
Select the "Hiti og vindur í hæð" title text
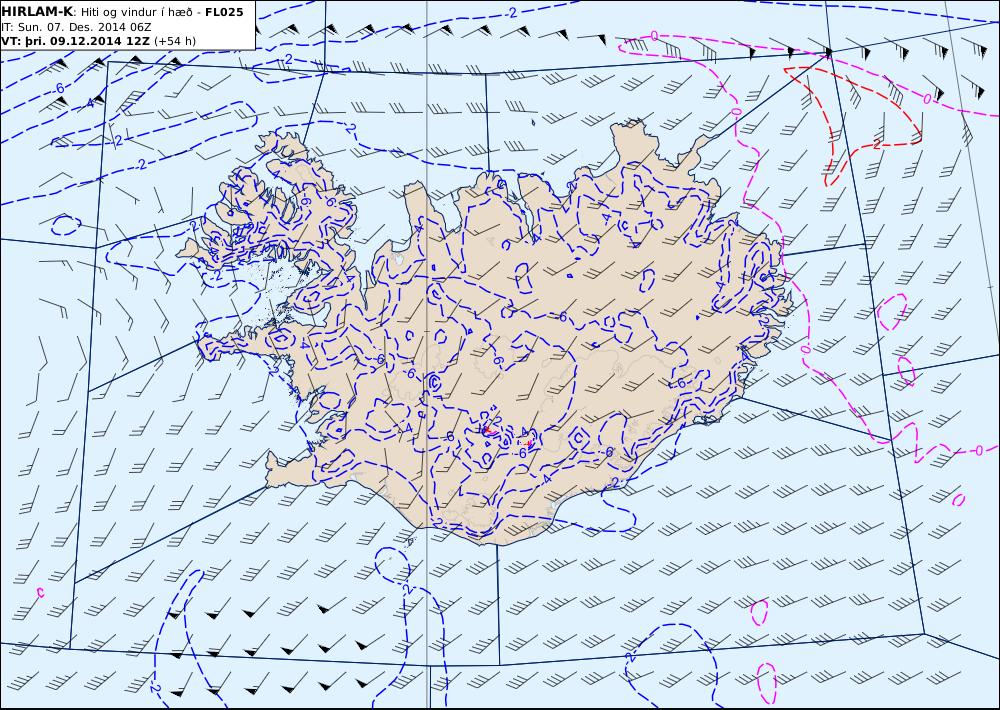click(x=136, y=13)
